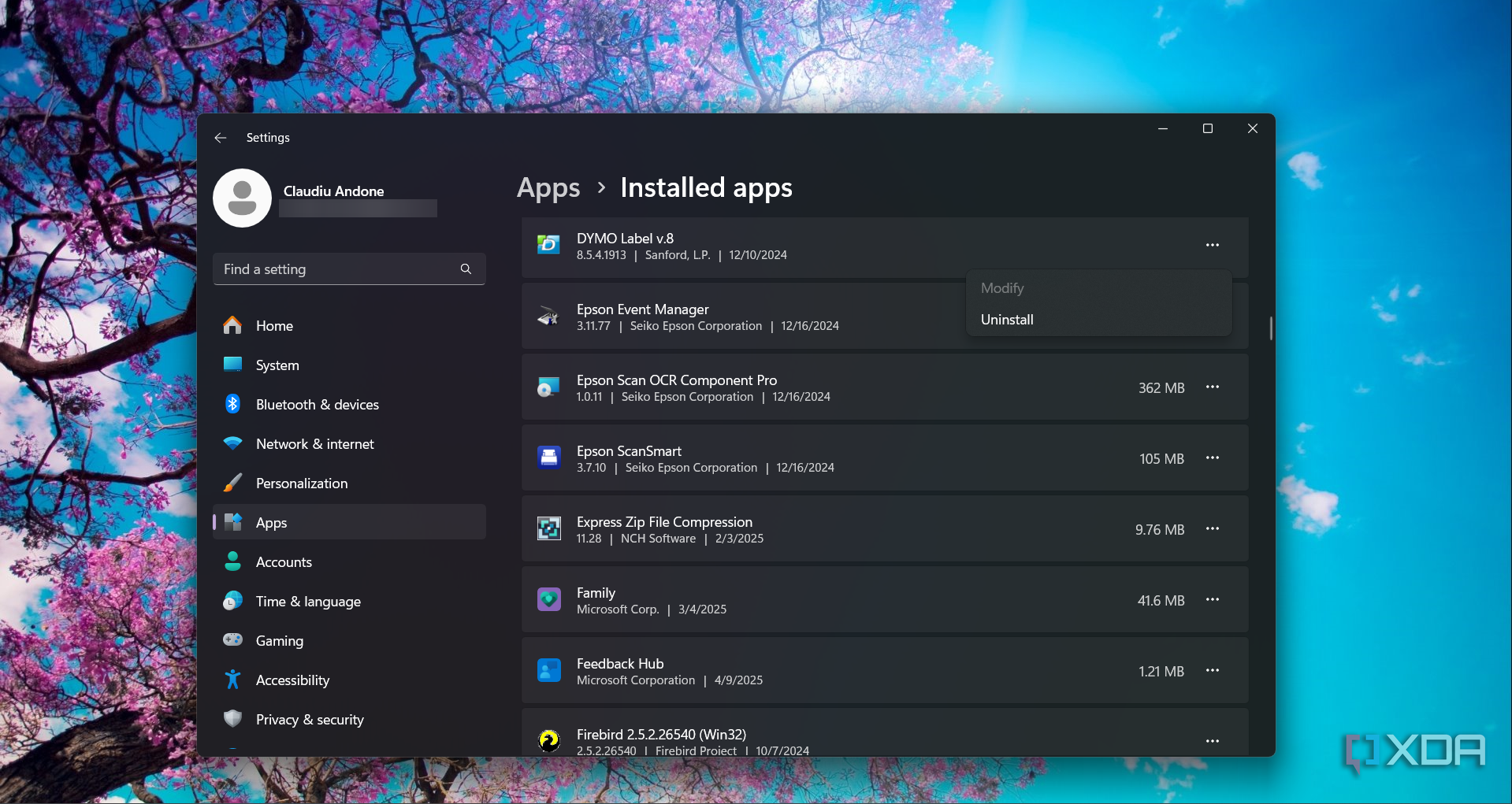Click the Epson ScanSmart size 105 MB
The height and width of the screenshot is (804, 1512).
click(1161, 459)
